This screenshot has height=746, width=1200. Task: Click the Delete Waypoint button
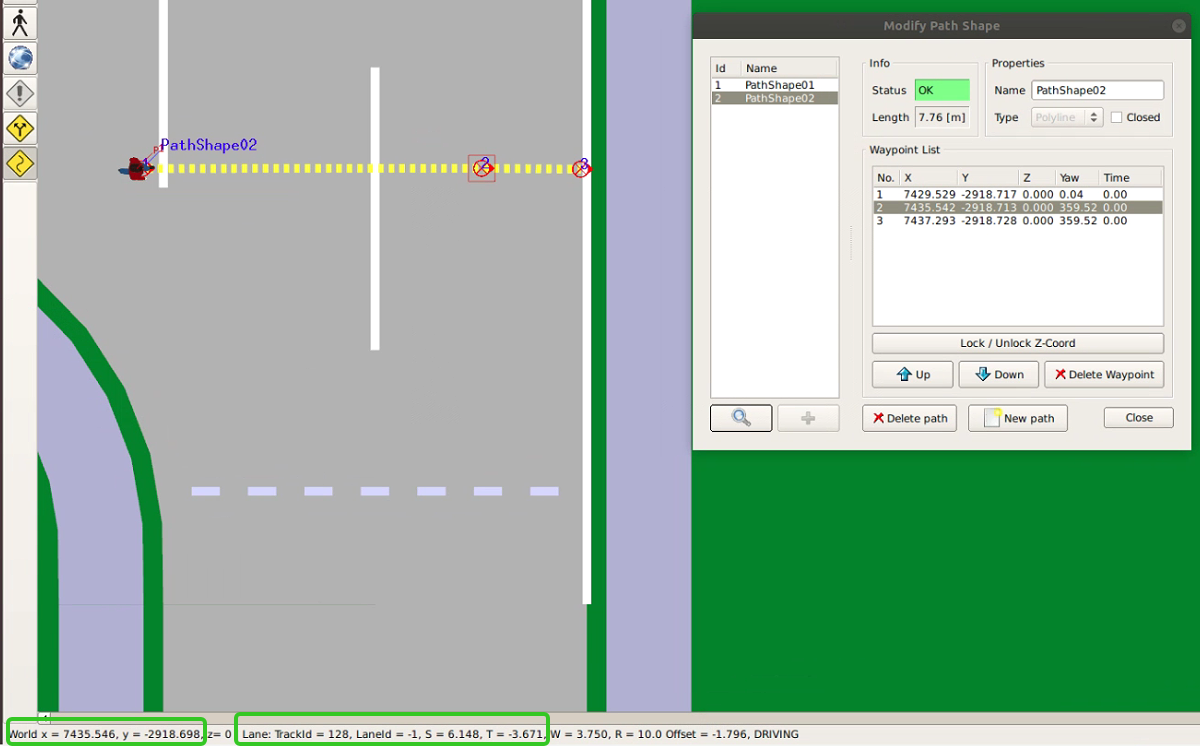(1104, 374)
